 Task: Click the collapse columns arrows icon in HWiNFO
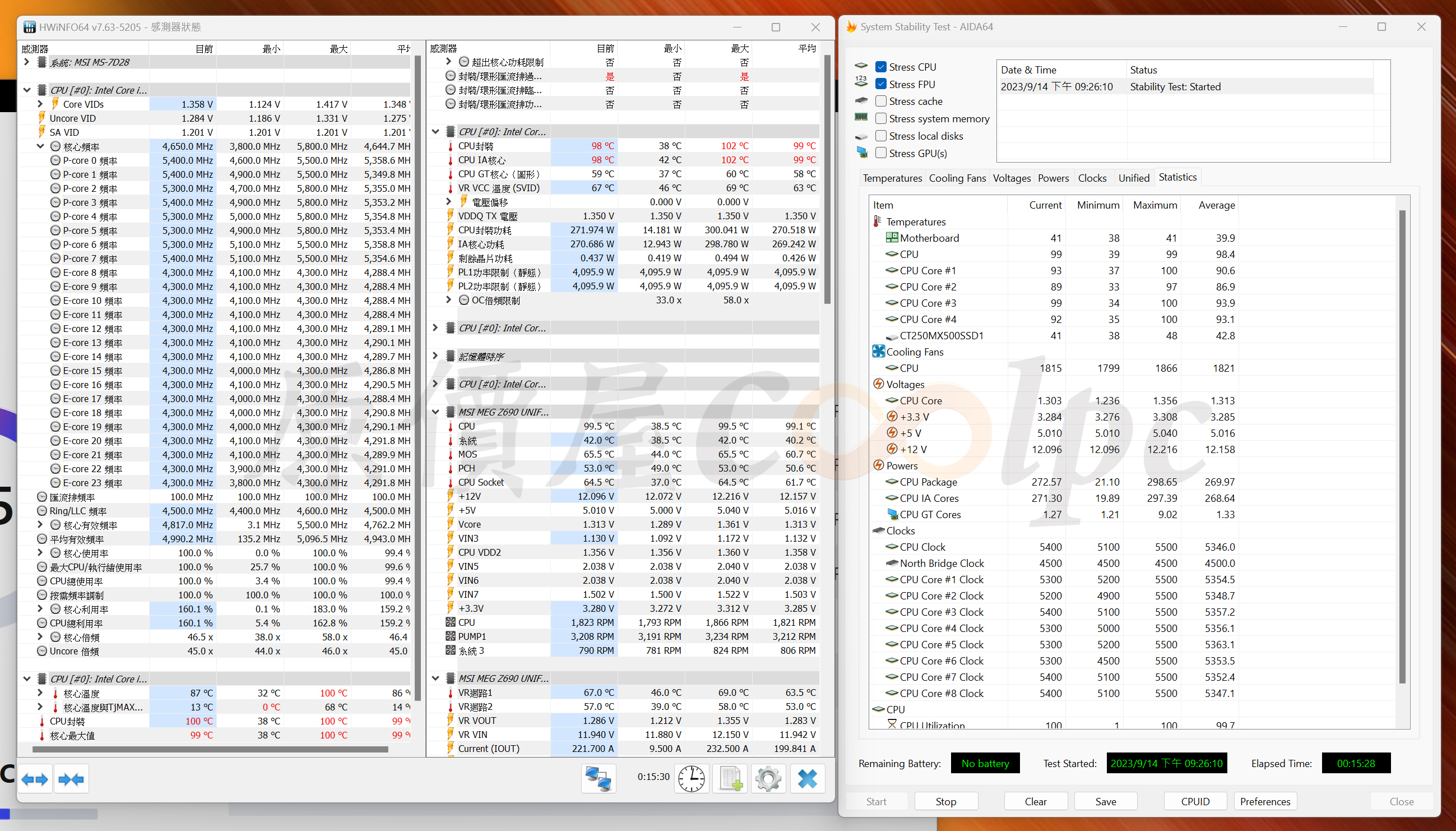tap(71, 779)
